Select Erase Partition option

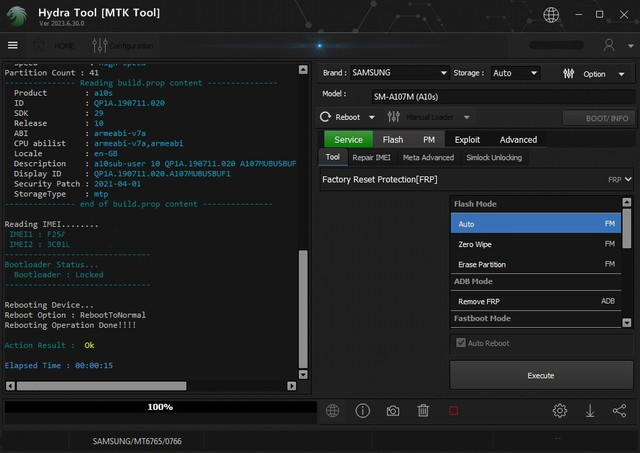[x=536, y=264]
